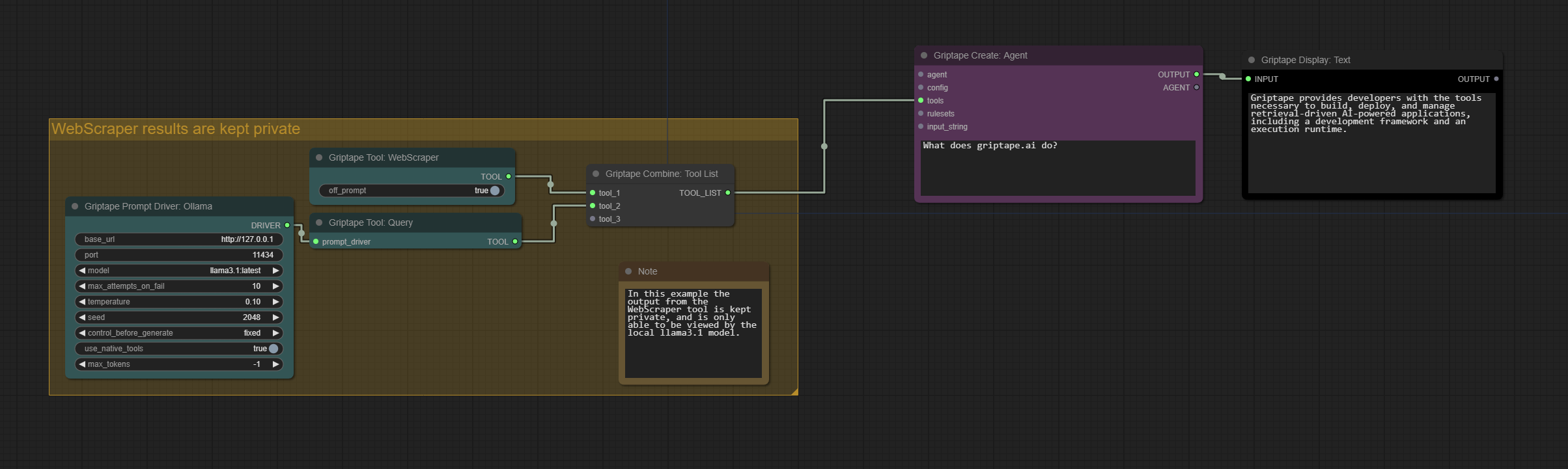Screen dimensions: 1568x469
Task: Decrease the seed value with left arrow
Action: (x=82, y=317)
